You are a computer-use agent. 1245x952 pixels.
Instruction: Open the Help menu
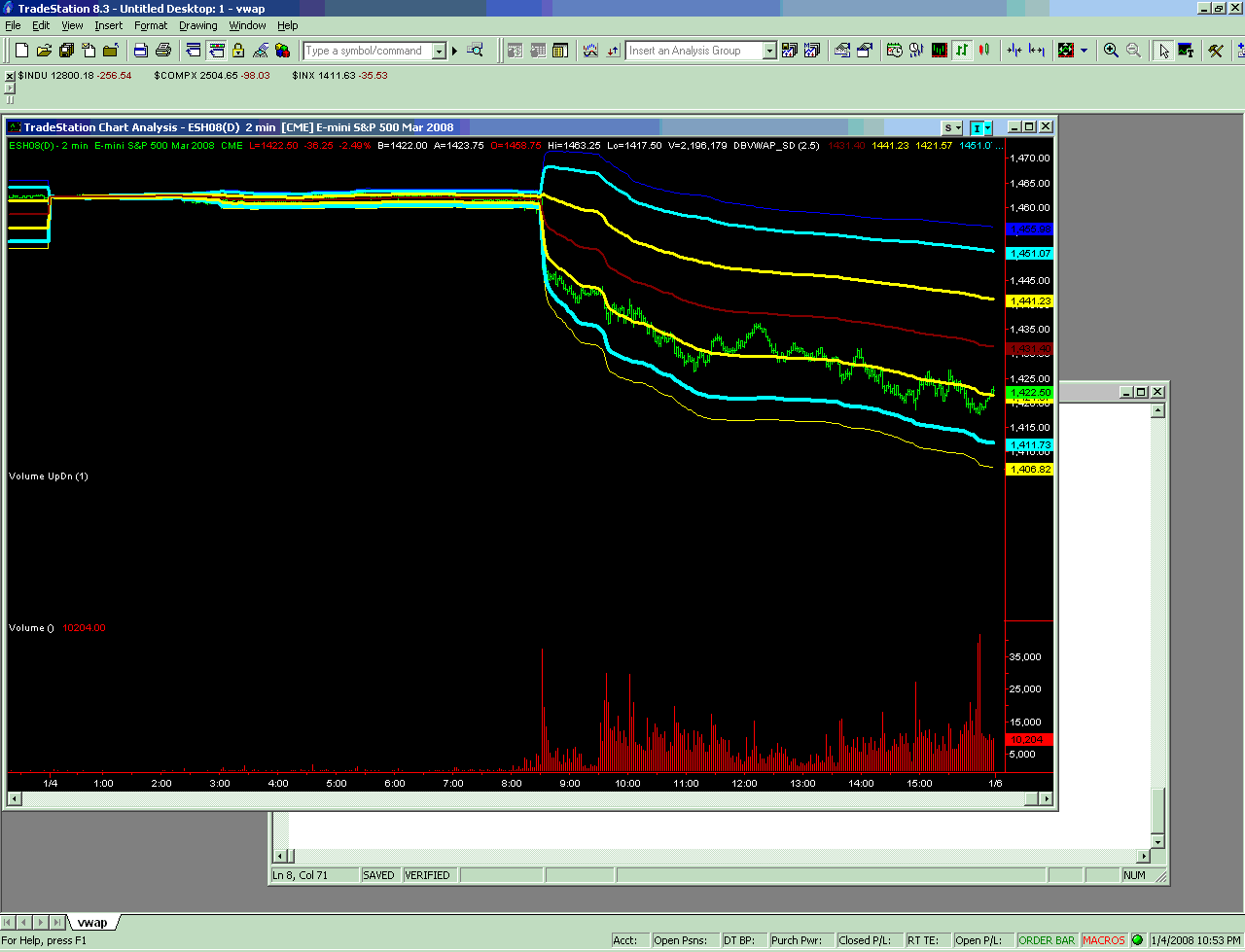288,25
